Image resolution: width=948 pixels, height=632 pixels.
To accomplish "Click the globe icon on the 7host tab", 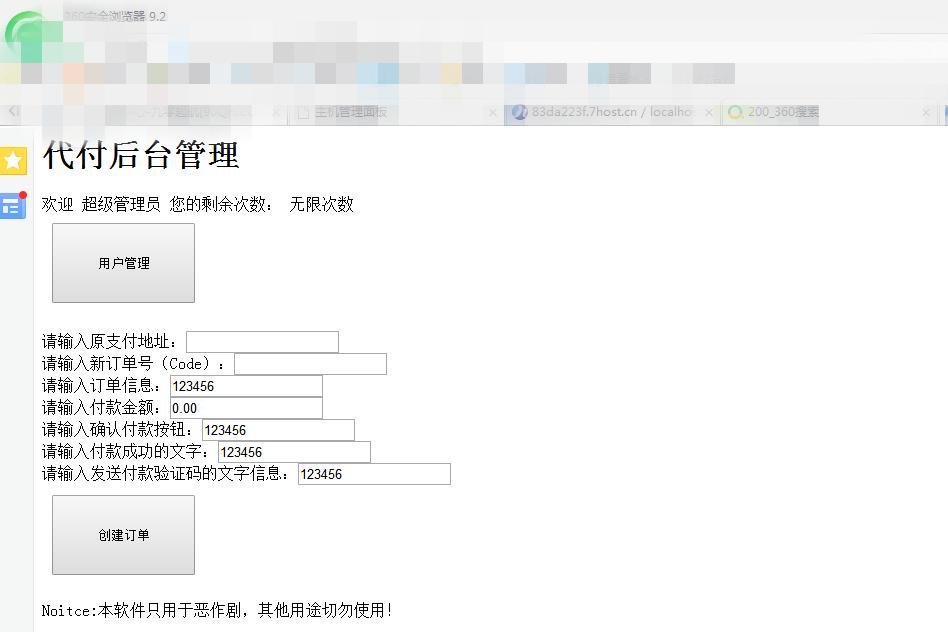I will 521,113.
